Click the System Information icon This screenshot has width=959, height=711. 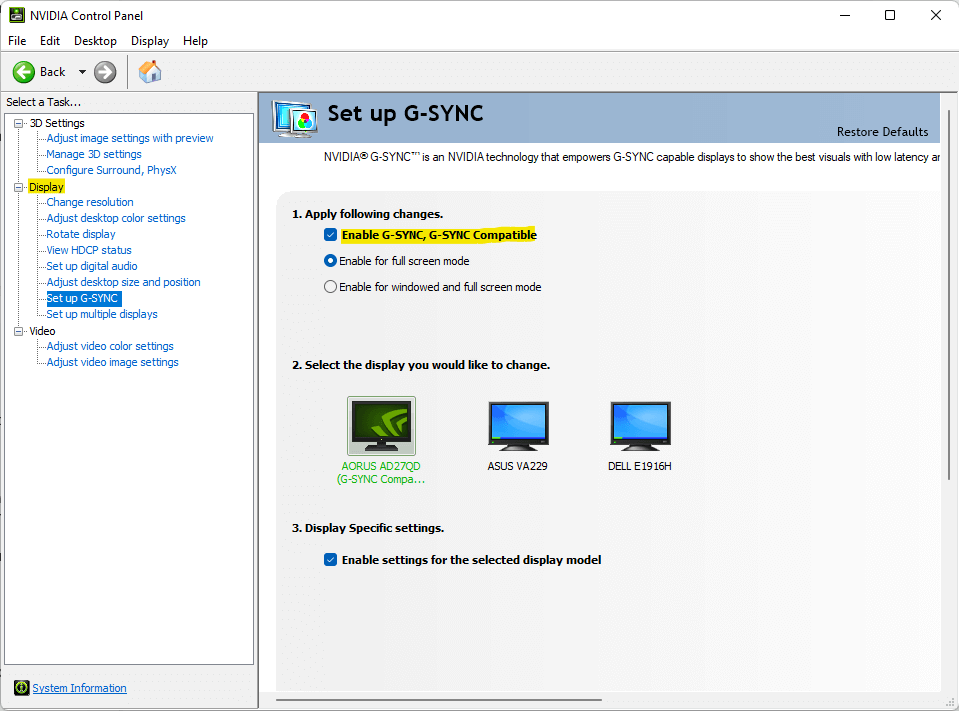pyautogui.click(x=21, y=688)
